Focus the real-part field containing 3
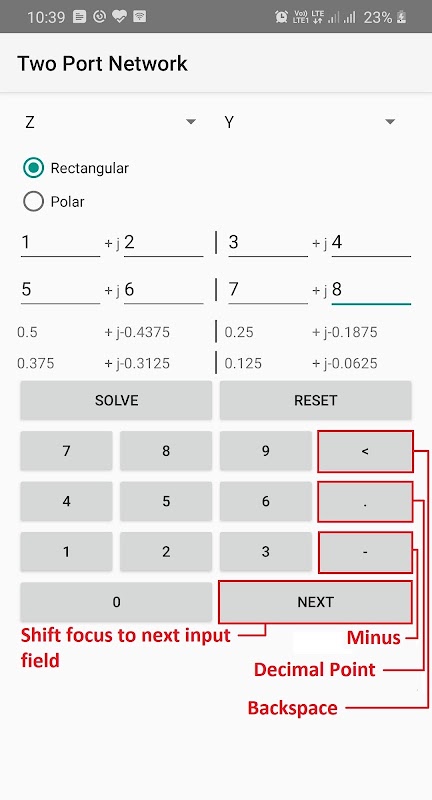 pyautogui.click(x=268, y=243)
